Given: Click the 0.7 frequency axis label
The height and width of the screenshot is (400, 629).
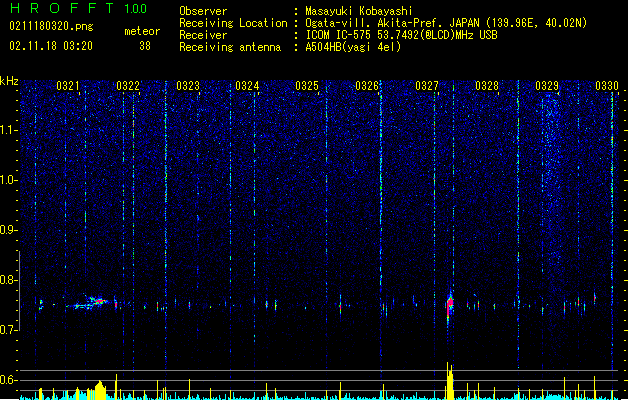Looking at the screenshot, I should click(x=9, y=330).
